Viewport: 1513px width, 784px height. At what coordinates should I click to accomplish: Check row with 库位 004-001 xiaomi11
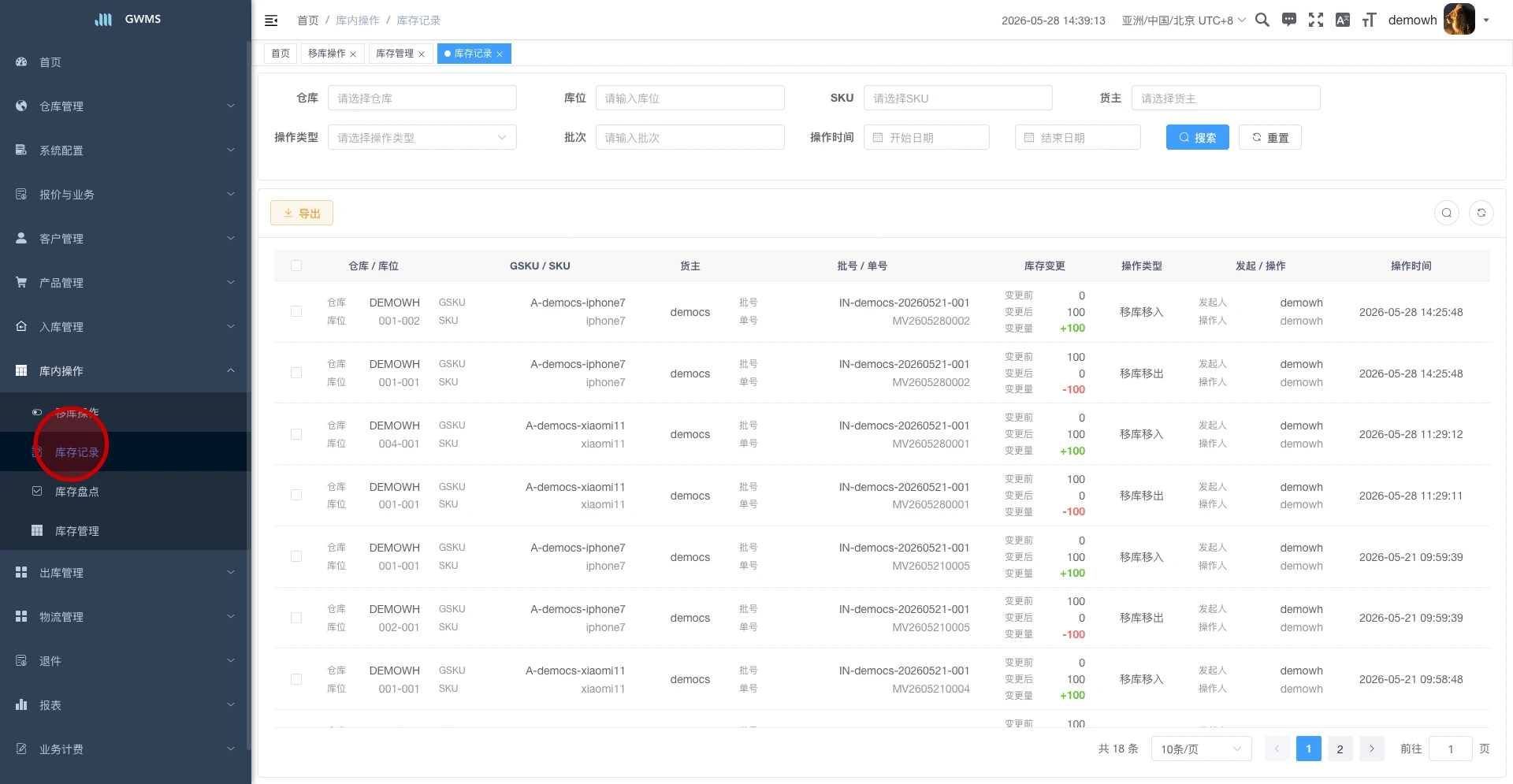coord(296,434)
